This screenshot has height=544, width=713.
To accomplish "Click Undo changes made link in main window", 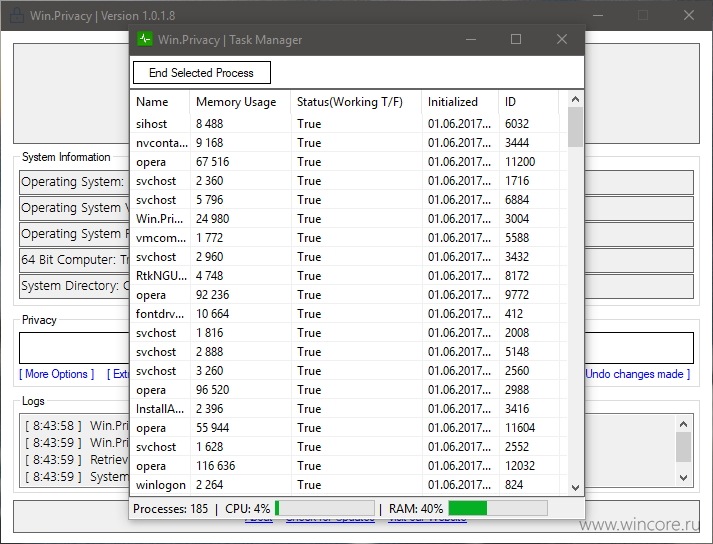I will point(638,374).
